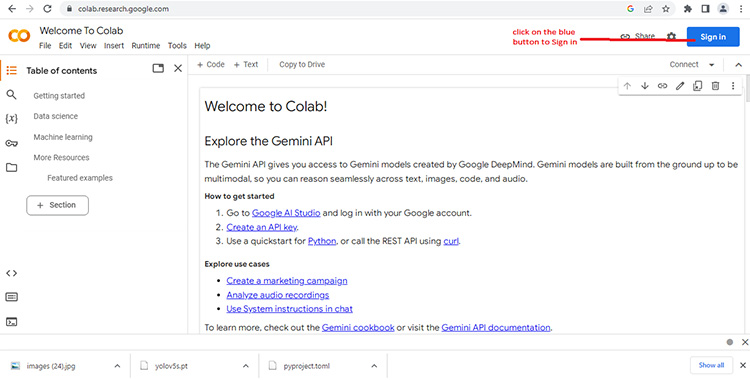
Task: Open the Help menu
Action: [202, 46]
